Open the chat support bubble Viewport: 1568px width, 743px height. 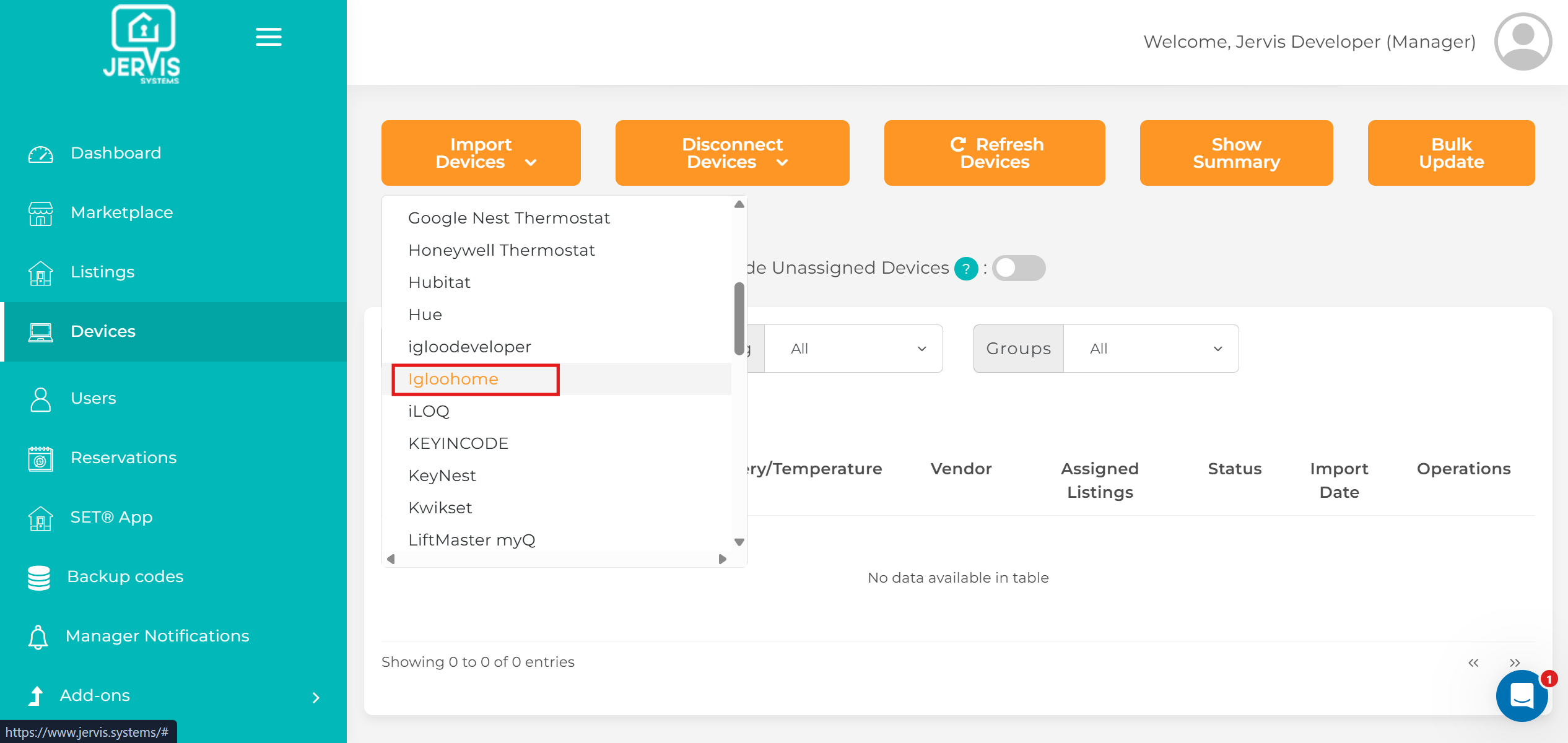[1521, 695]
